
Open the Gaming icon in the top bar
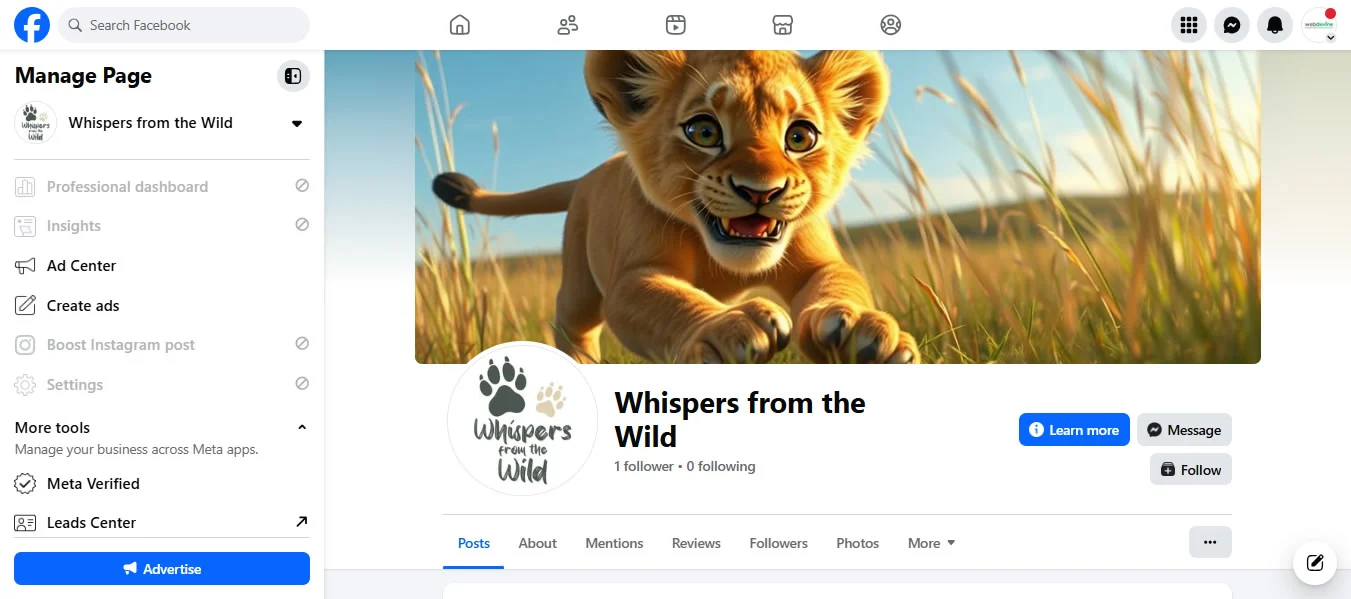point(890,25)
